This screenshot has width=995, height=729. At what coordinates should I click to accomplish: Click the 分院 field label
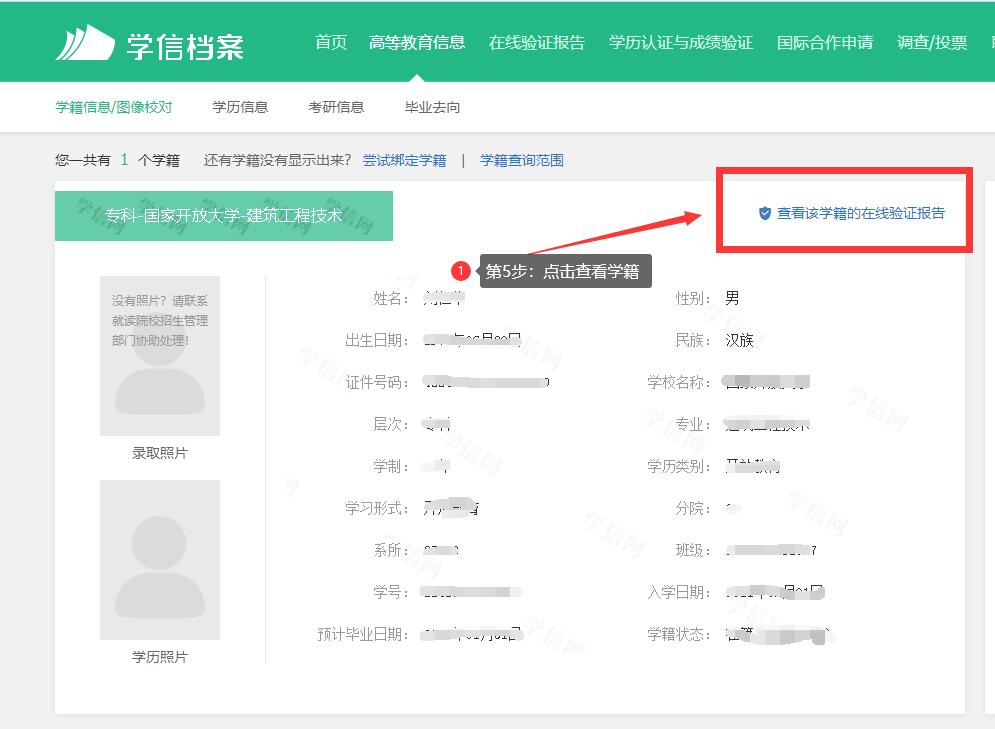coord(693,508)
